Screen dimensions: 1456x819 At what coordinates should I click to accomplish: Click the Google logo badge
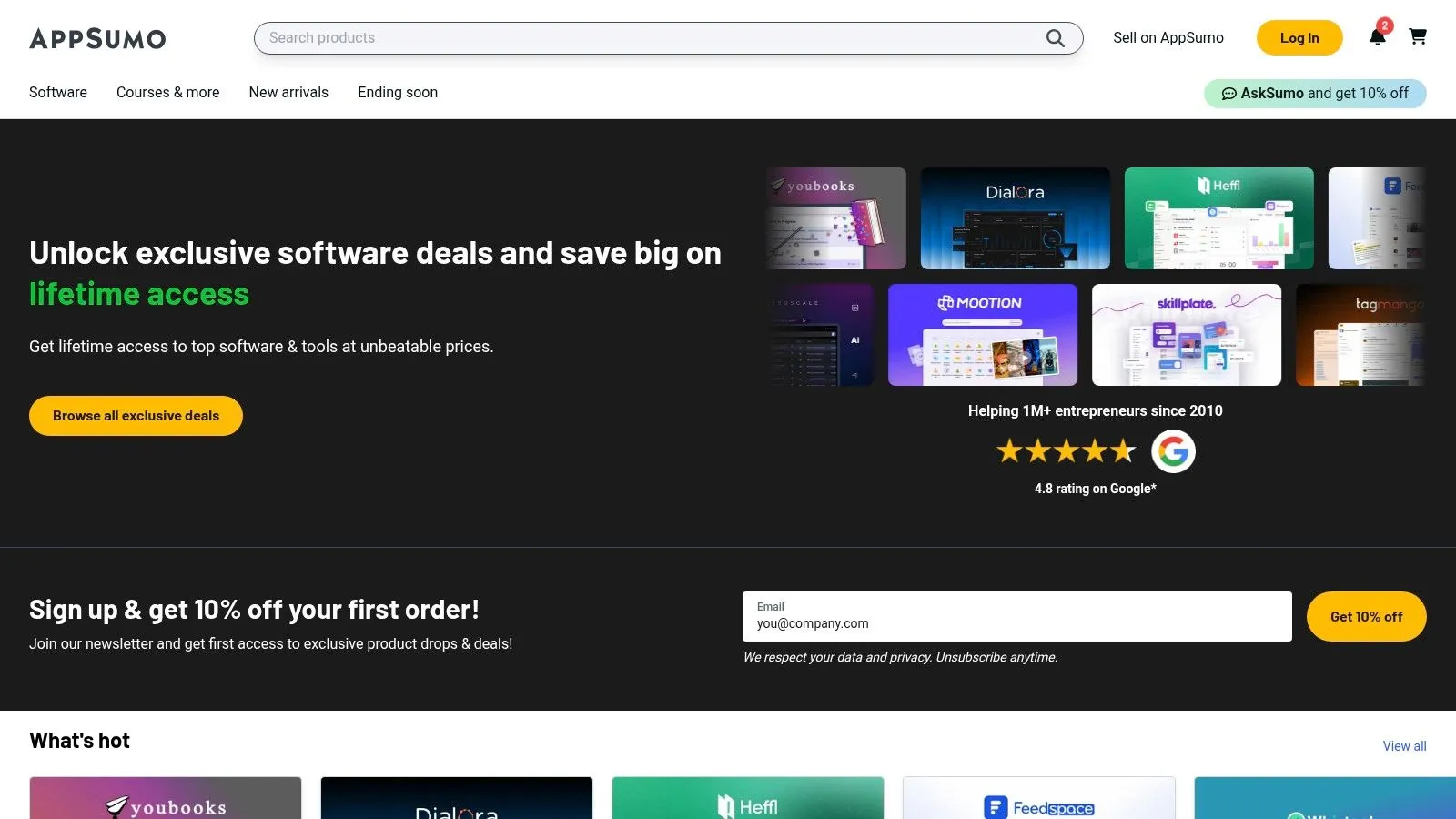click(x=1173, y=451)
